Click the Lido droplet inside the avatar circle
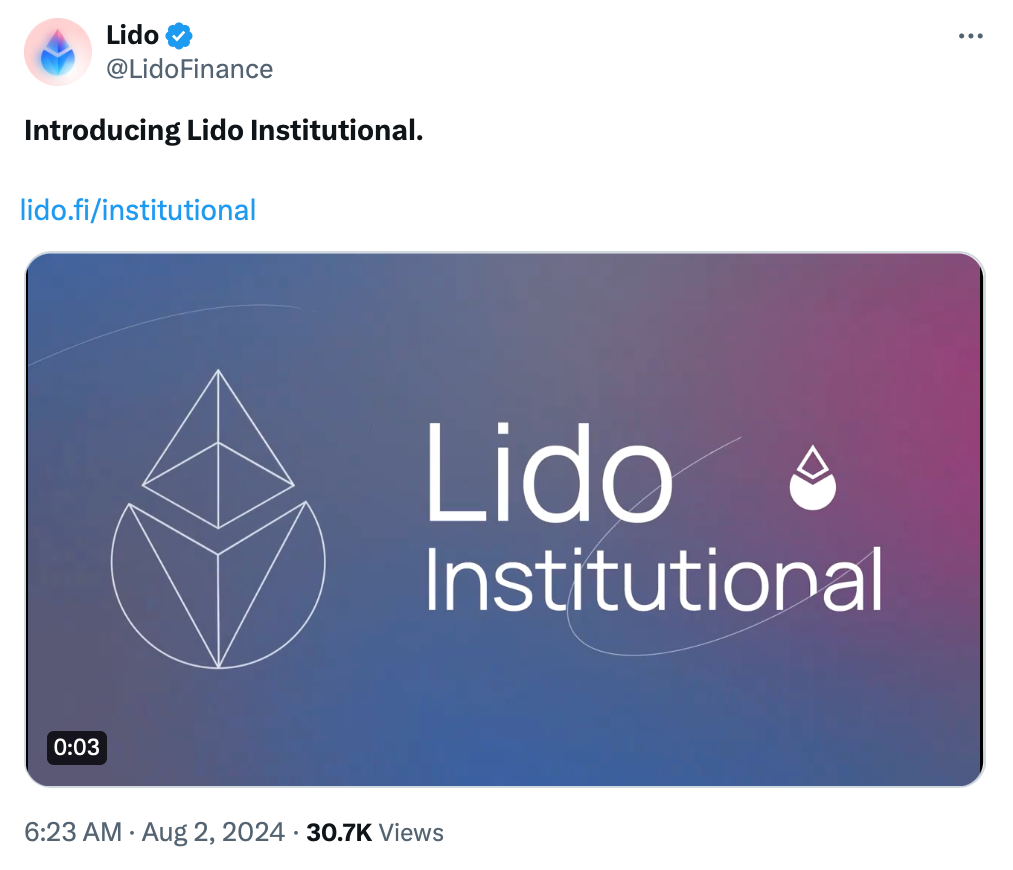1013x870 pixels. [x=57, y=50]
